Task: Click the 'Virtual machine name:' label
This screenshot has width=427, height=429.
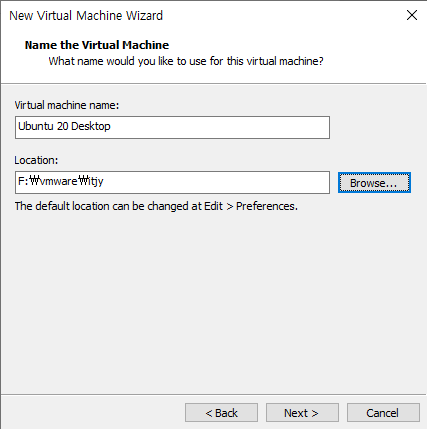Action: 67,105
